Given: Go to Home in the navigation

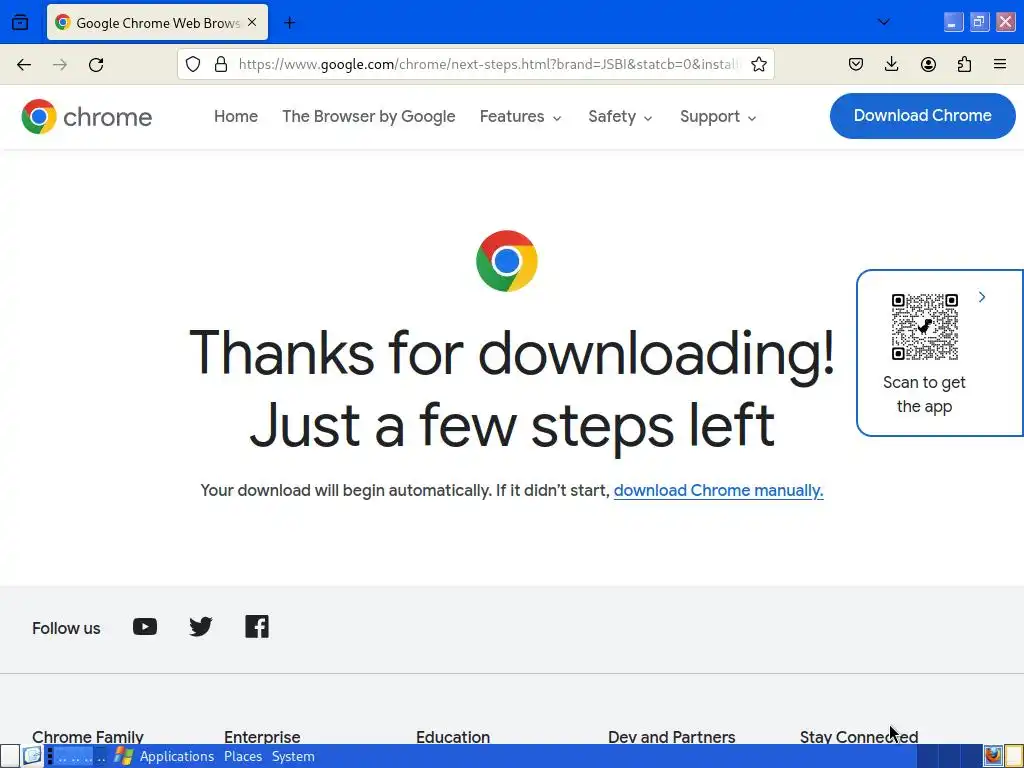Looking at the screenshot, I should (236, 116).
